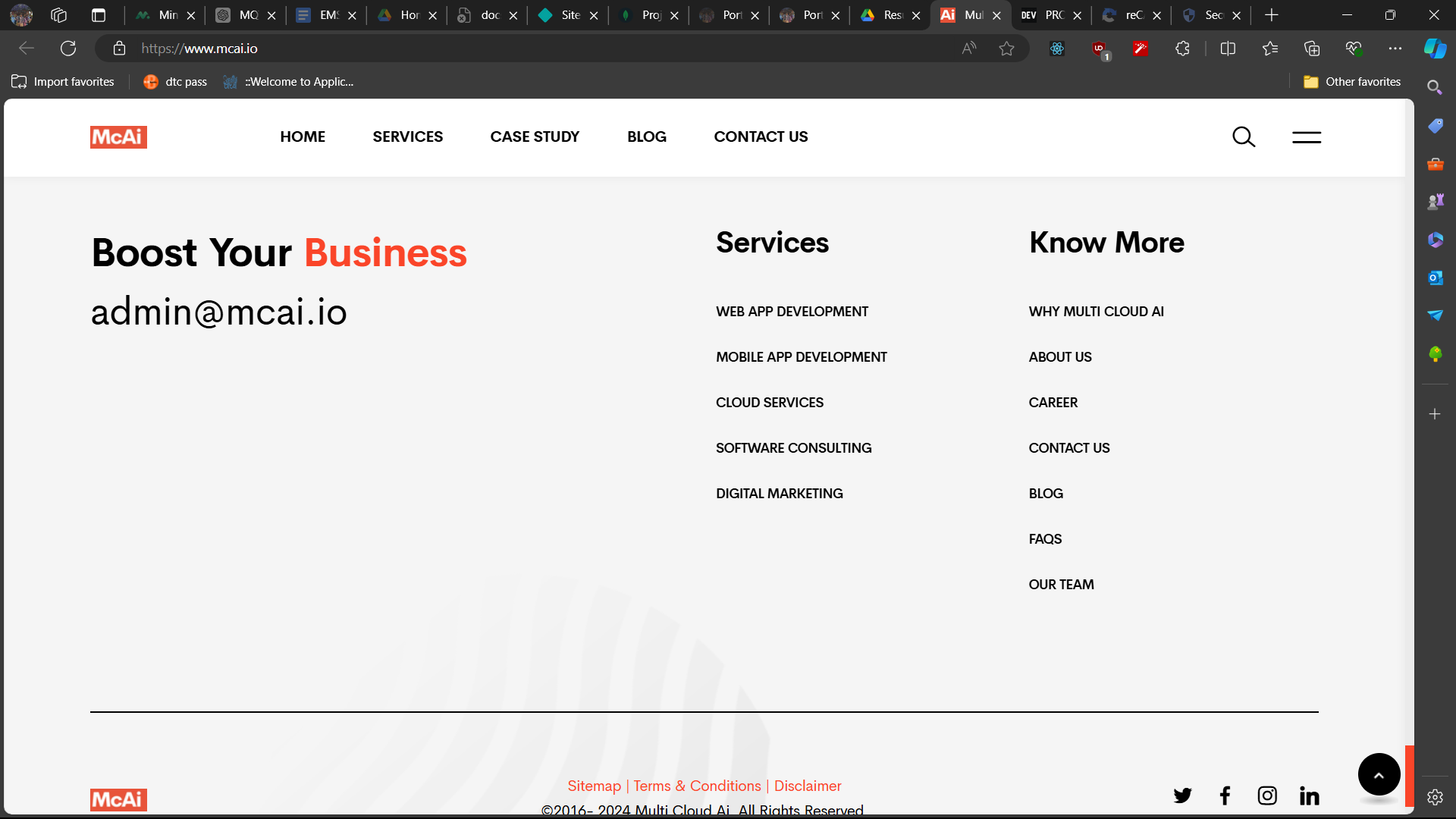The width and height of the screenshot is (1456, 819).
Task: Select CASE STUDY in navigation bar
Action: (535, 137)
